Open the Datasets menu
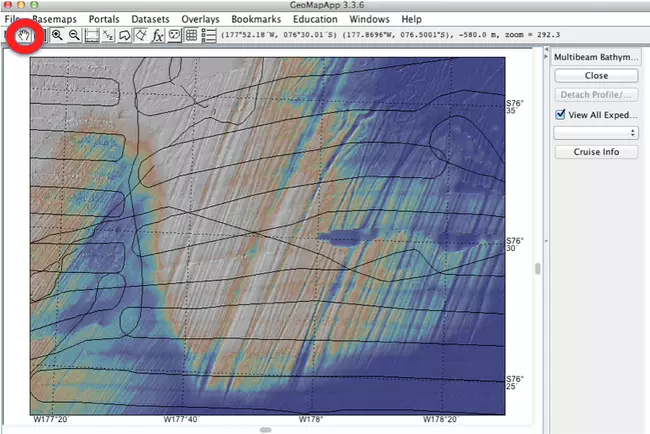The image size is (650, 434). 148,19
